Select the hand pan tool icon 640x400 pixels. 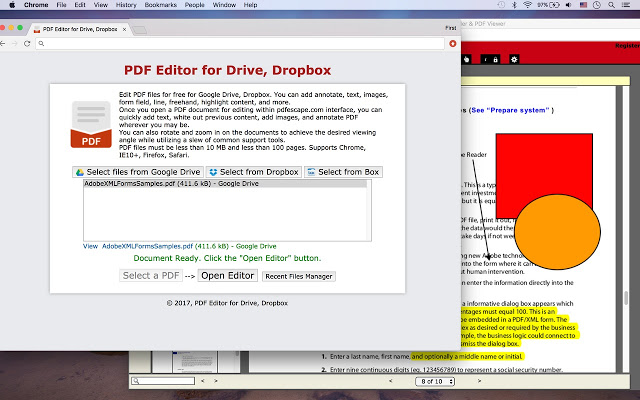click(469, 59)
